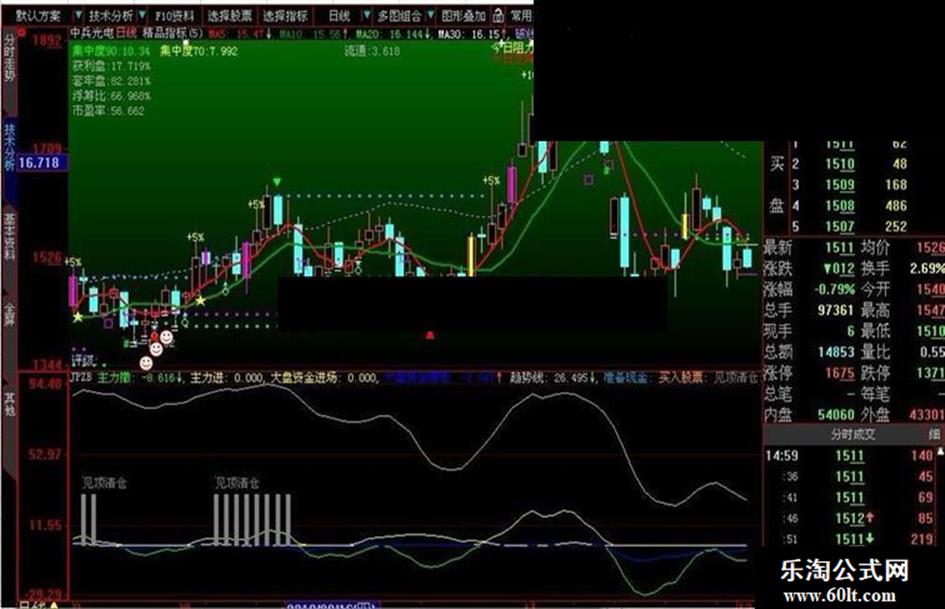Viewport: 945px width, 609px height.
Task: Click the 评级 label at chart bottom-left
Action: (83, 361)
